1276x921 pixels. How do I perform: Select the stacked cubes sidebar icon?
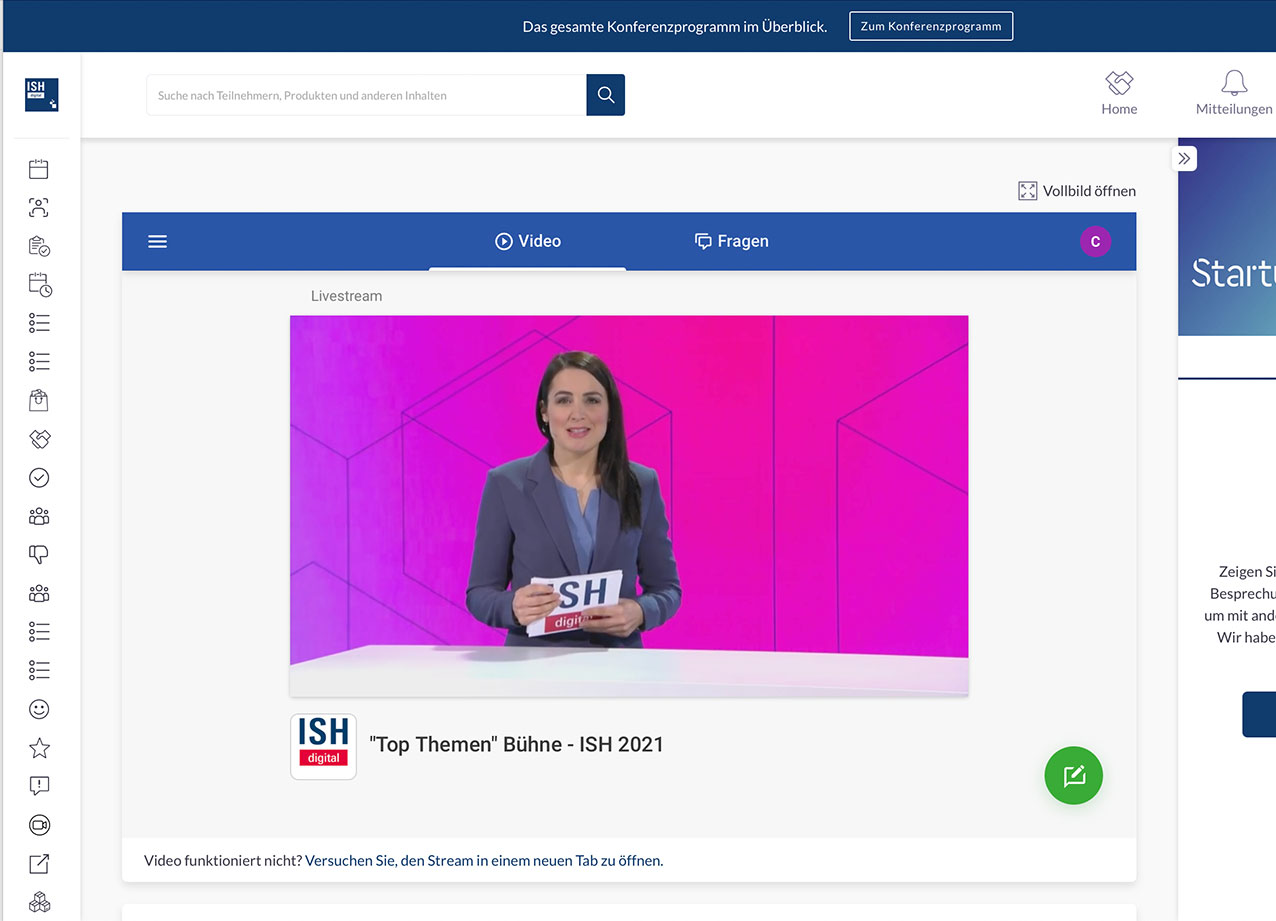(39, 902)
